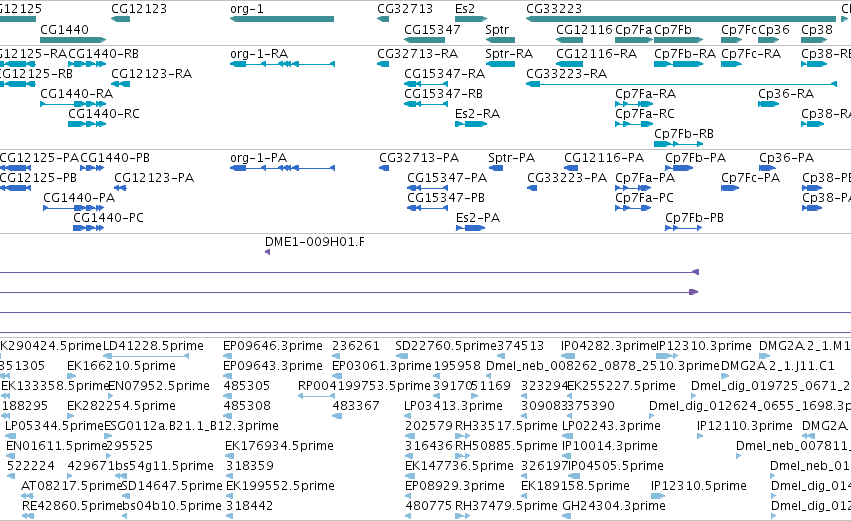851x521 pixels.
Task: Select protein CG15347-PA
Action: click(x=447, y=177)
